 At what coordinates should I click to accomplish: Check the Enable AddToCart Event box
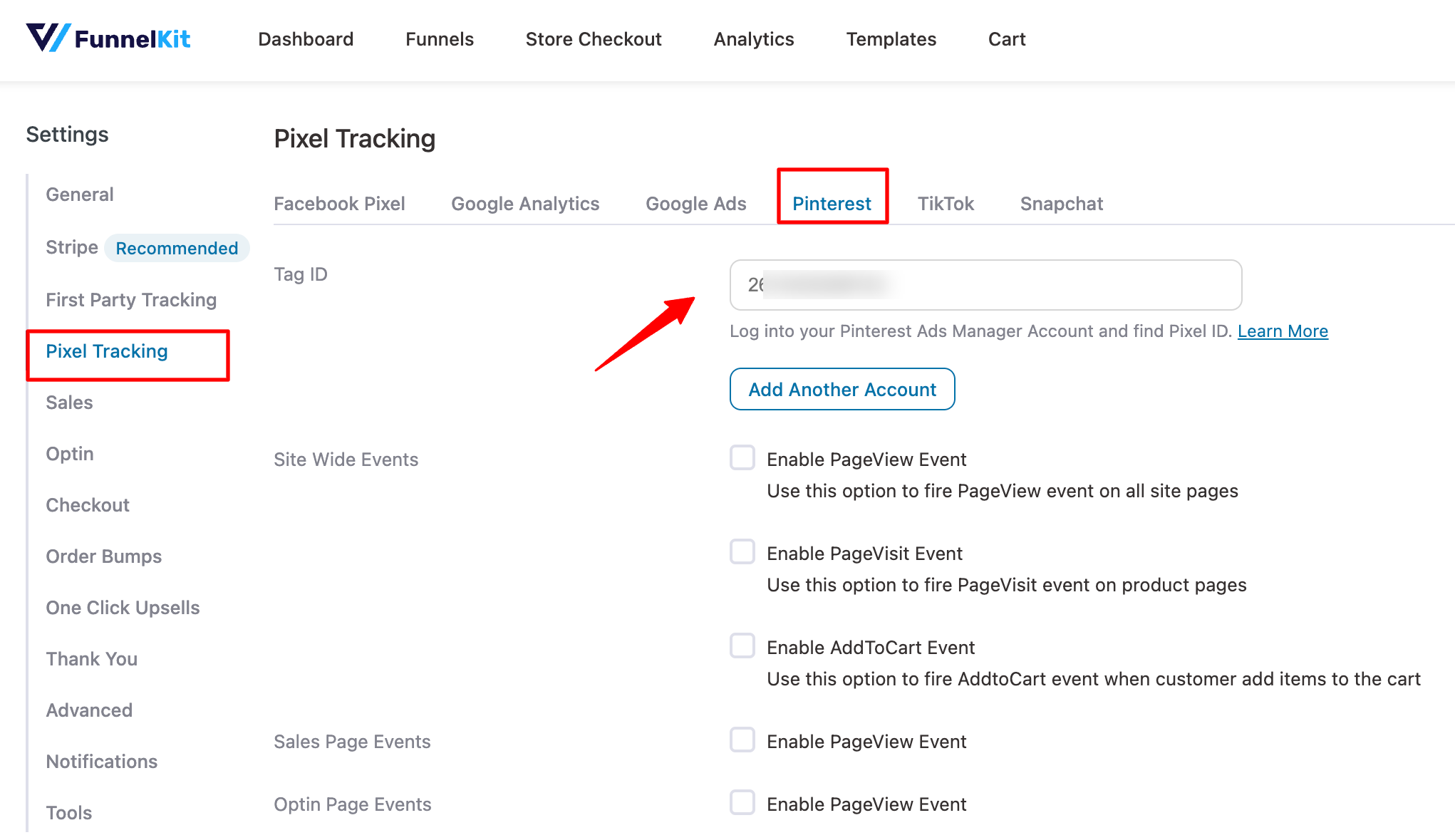point(742,645)
